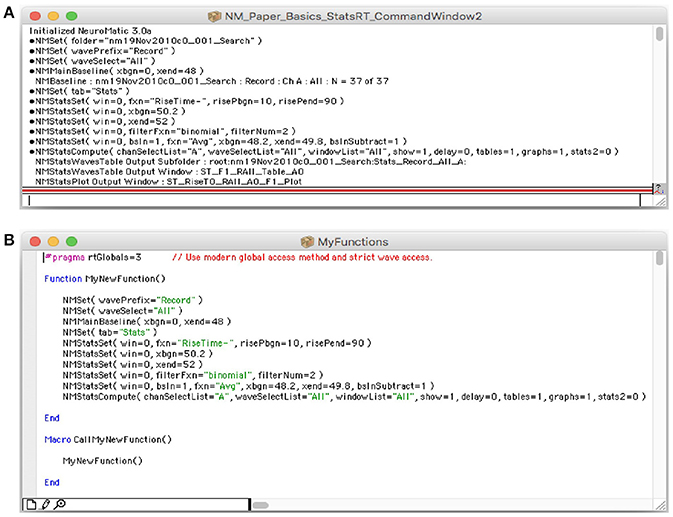
Task: Click 'NM_Paper_Basics_StatsRT_CommandWindow2' title text
Action: (354, 17)
